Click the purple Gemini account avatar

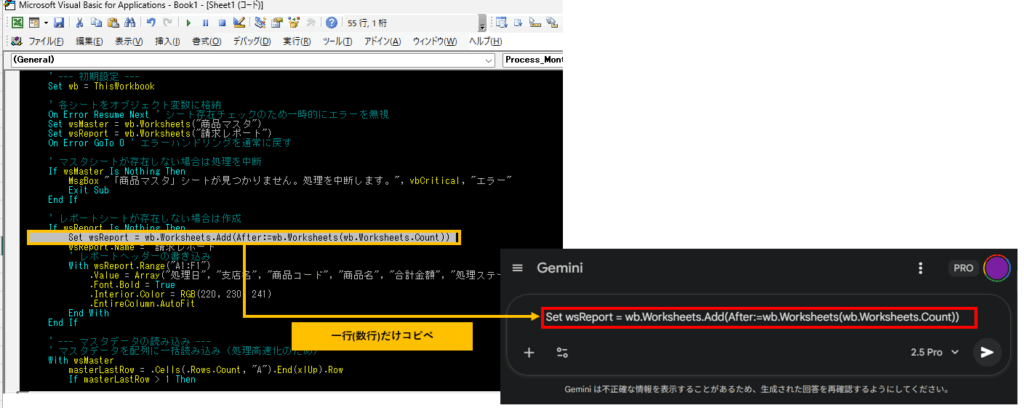pyautogui.click(x=994, y=268)
